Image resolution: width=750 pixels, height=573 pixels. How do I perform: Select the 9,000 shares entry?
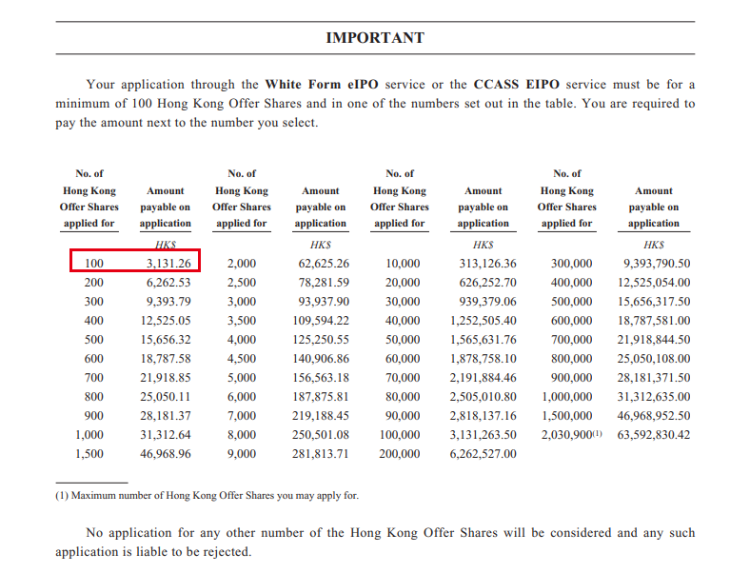(244, 453)
